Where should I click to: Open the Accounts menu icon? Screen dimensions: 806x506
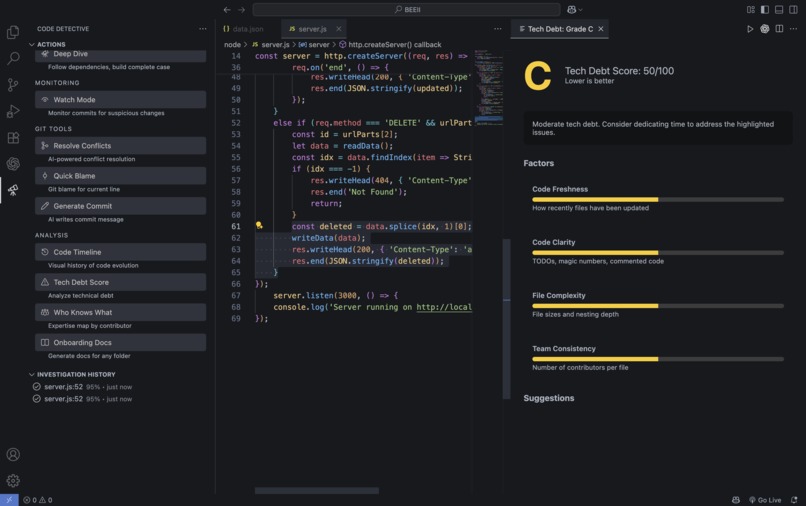coord(13,455)
